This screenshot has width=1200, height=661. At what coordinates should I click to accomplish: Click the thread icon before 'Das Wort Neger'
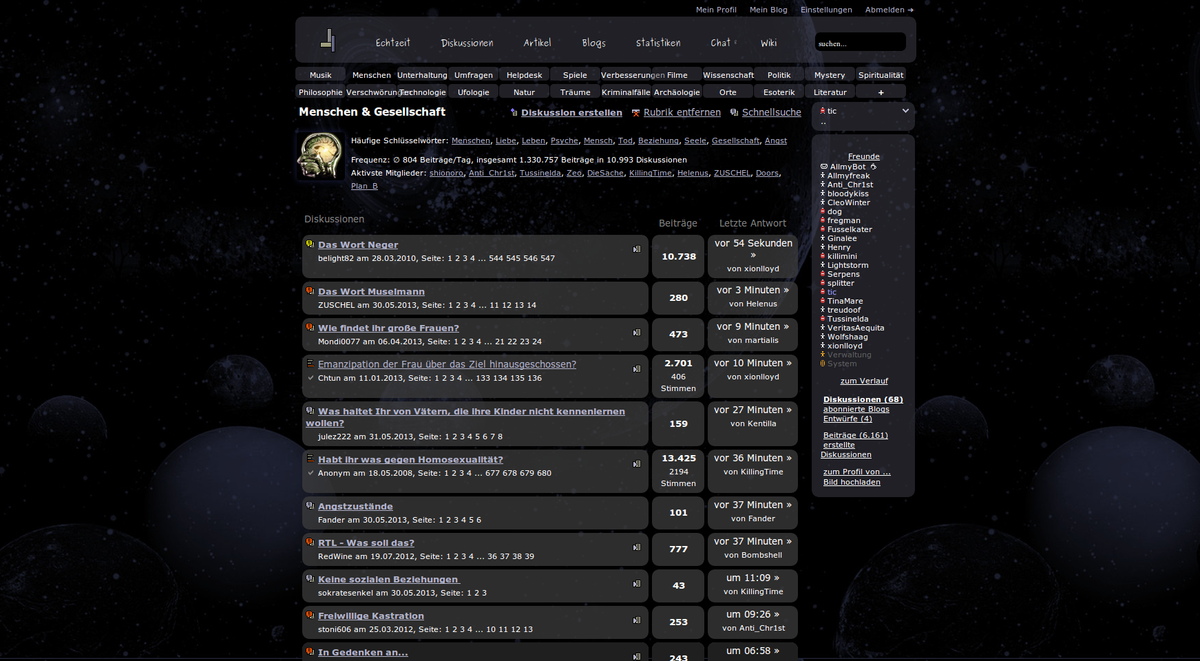click(310, 244)
